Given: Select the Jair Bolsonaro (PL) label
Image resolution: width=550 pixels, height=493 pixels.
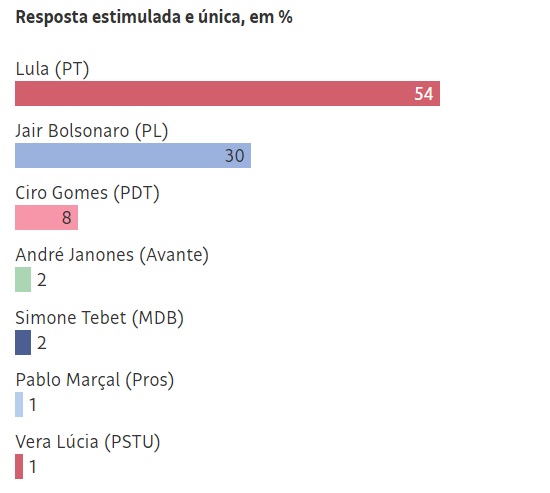Looking at the screenshot, I should pos(92,131).
